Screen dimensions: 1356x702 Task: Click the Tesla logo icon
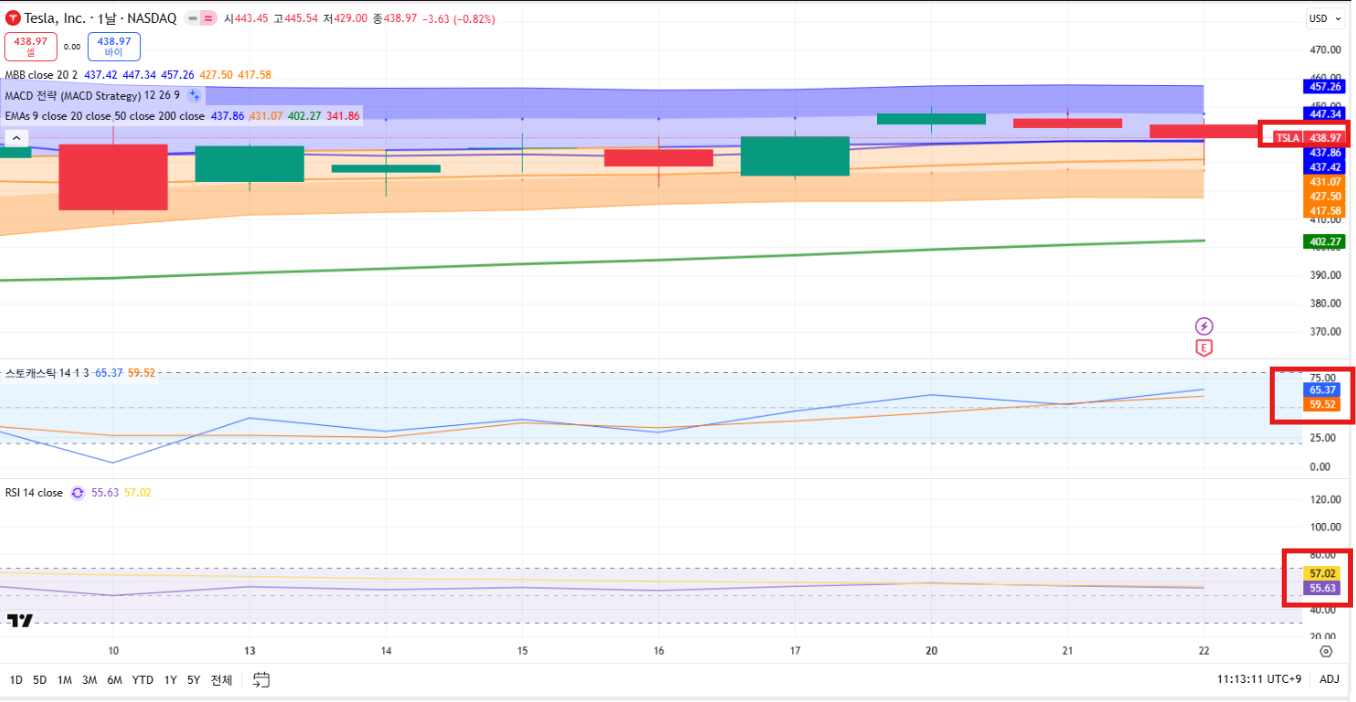12,18
